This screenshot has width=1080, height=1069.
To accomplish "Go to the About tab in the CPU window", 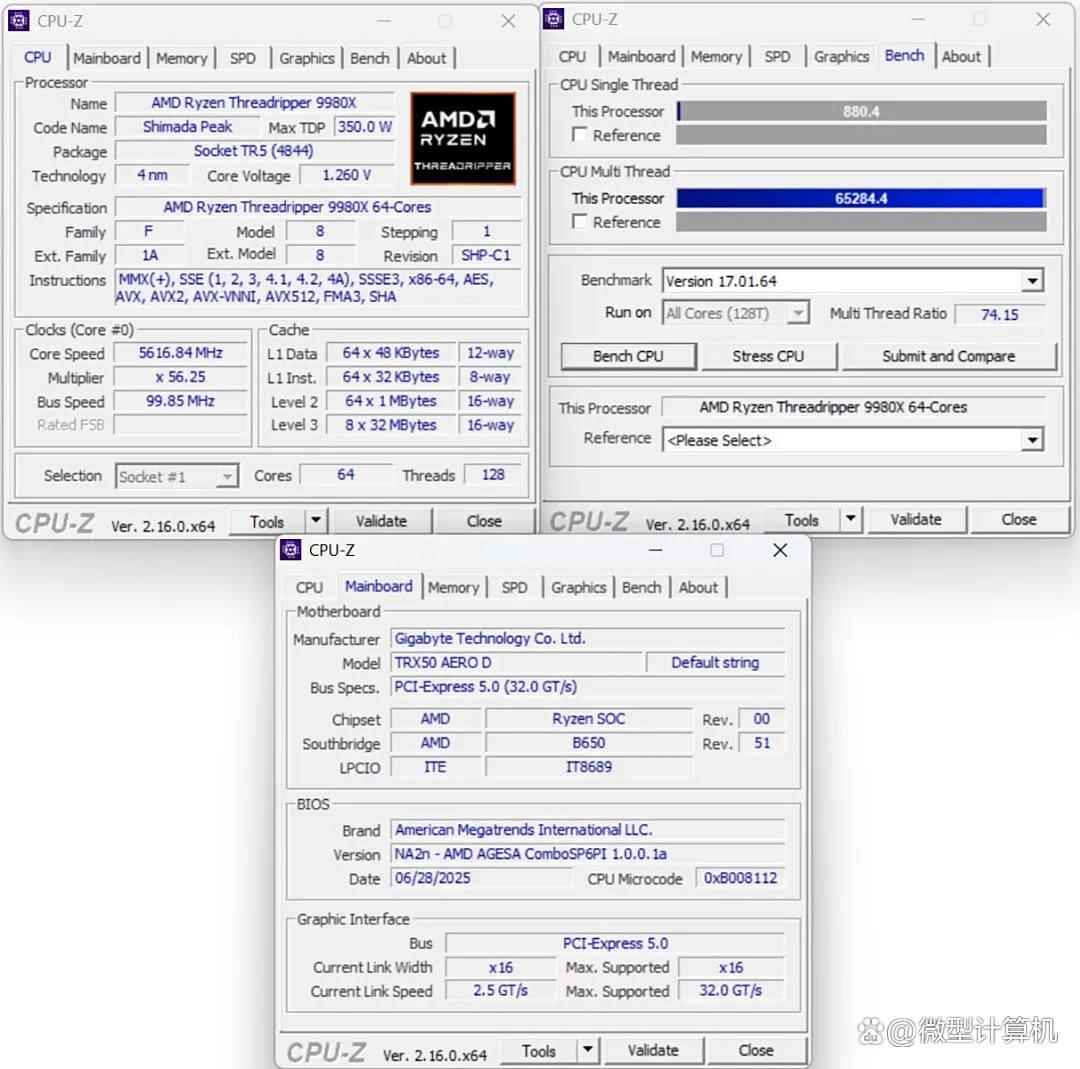I will [x=426, y=58].
